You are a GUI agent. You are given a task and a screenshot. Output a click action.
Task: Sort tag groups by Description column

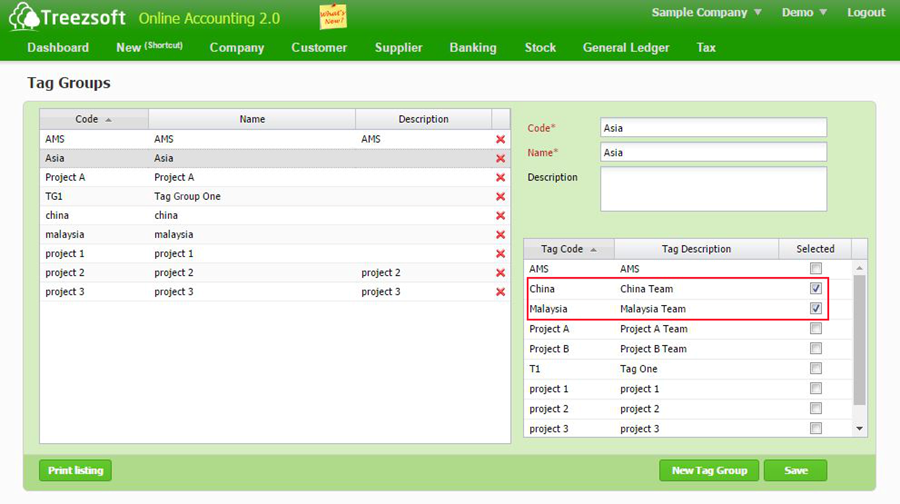424,119
